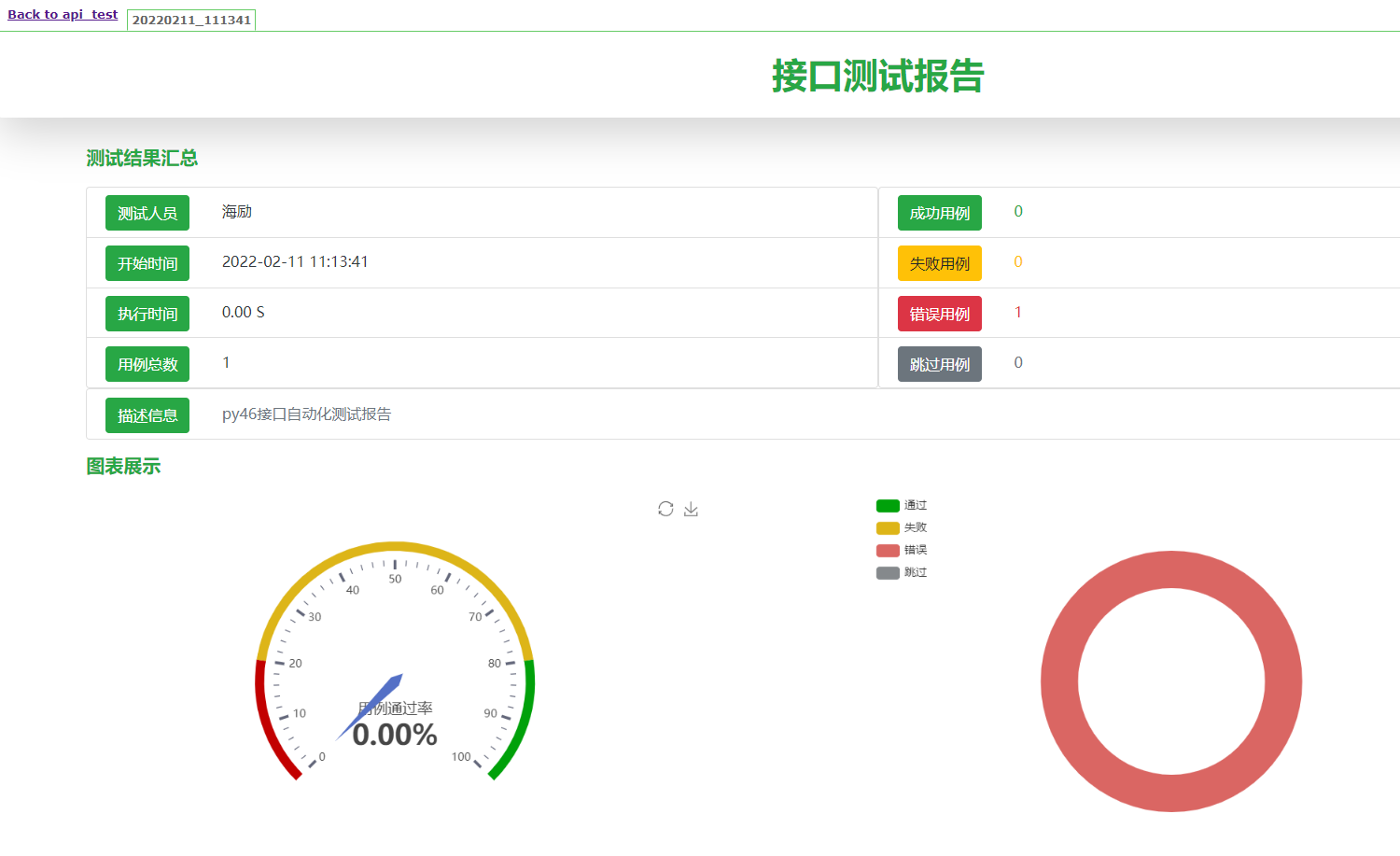1400x856 pixels.
Task: Click the 接口测试报告 page title
Action: (x=877, y=77)
